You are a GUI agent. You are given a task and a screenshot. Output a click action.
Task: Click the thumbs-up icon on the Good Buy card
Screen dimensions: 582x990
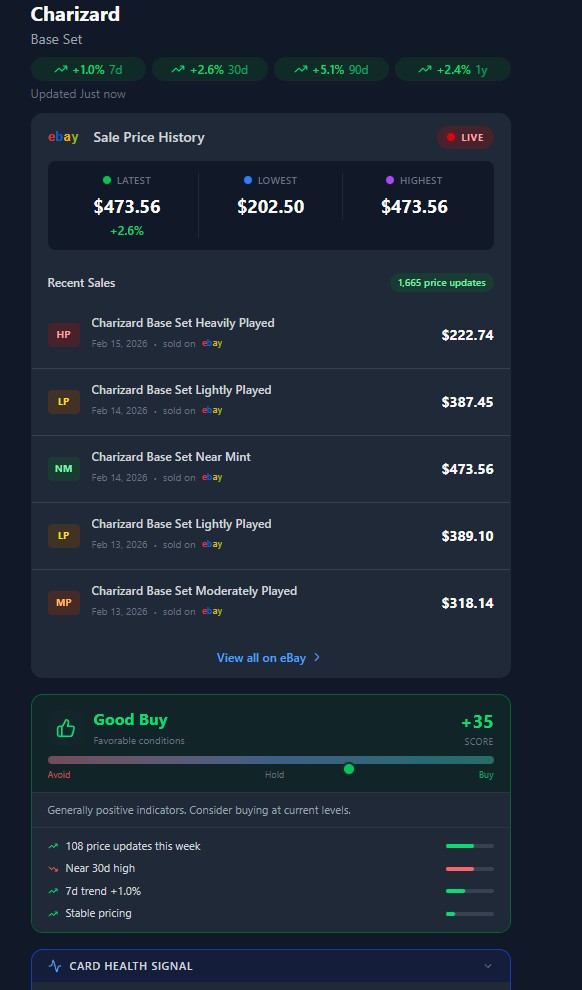65,727
